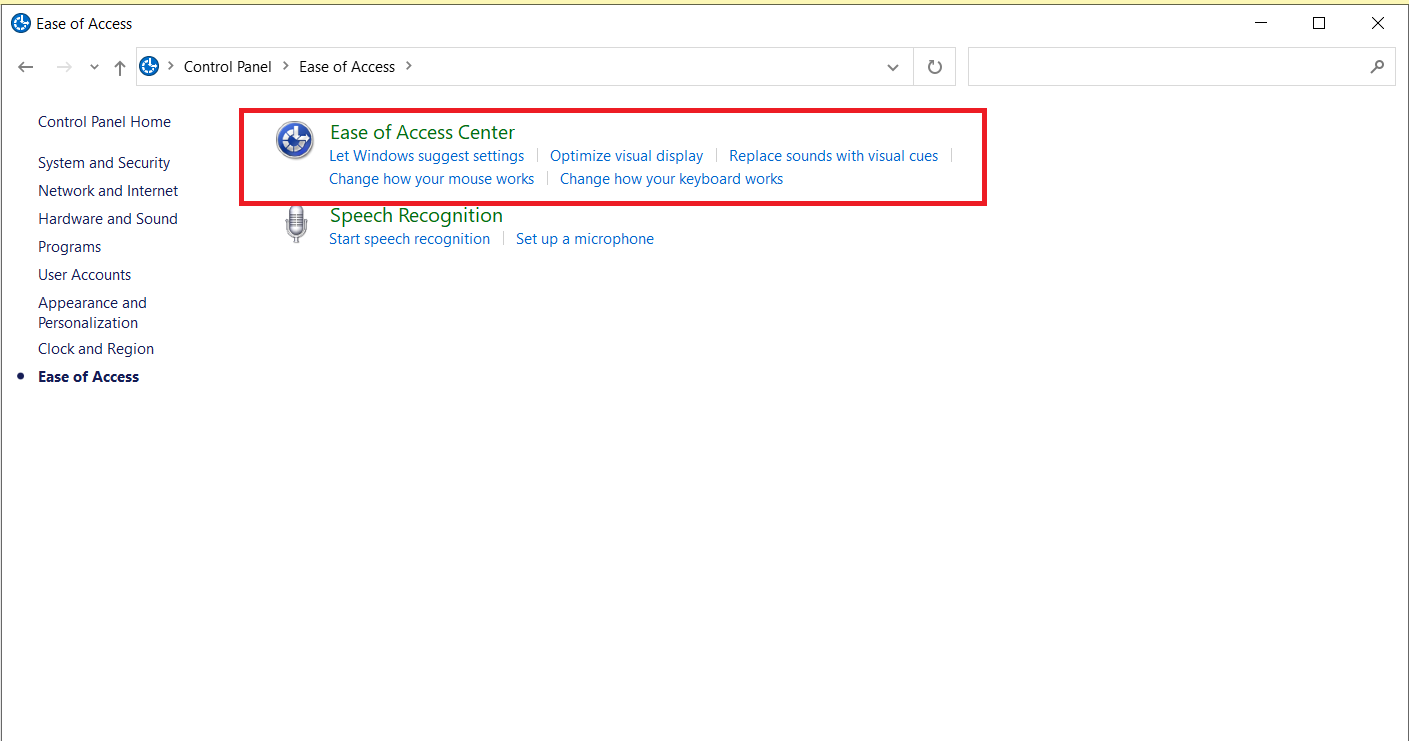Go to System and Security

coord(104,163)
